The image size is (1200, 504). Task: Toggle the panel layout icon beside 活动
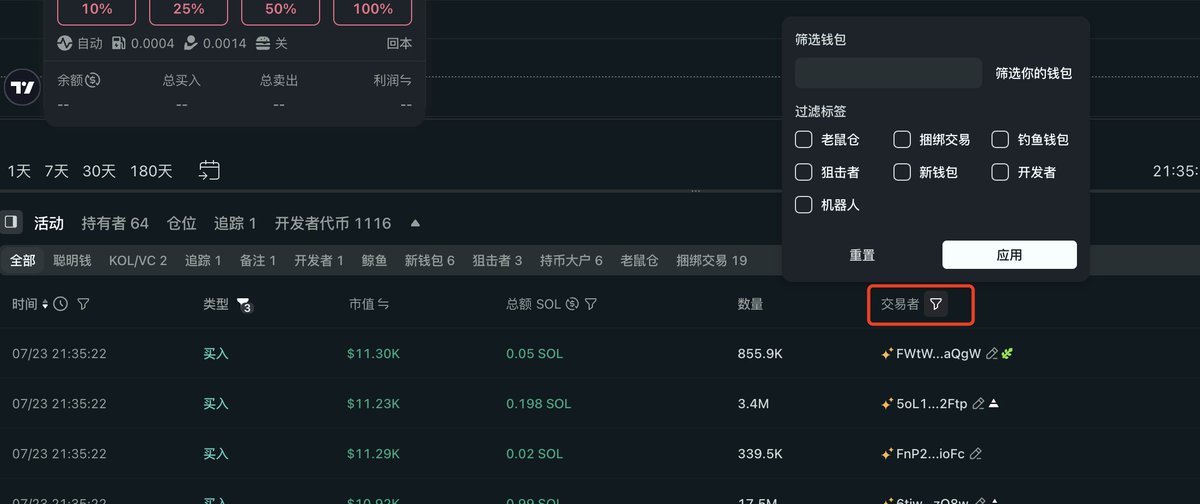(10, 222)
